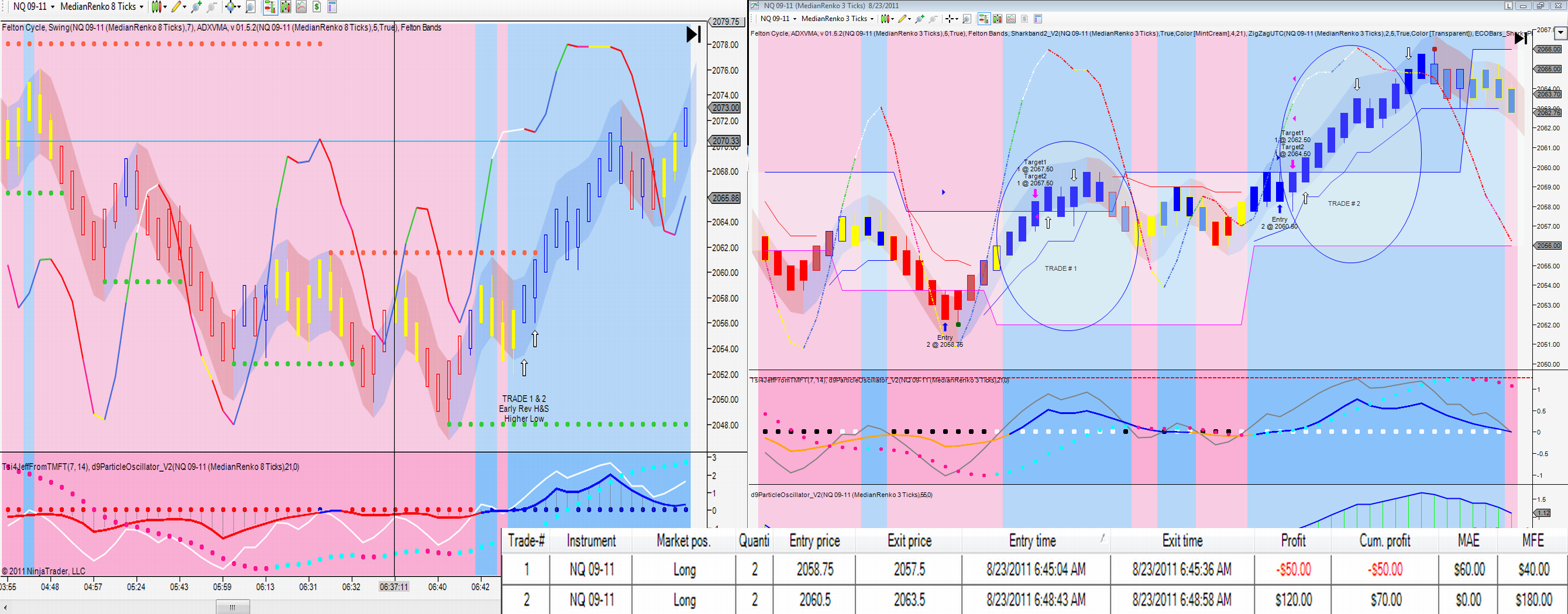Expand the drawing tools arrow in the 3-tick chart toolbar
1568x614 pixels.
pos(910,19)
